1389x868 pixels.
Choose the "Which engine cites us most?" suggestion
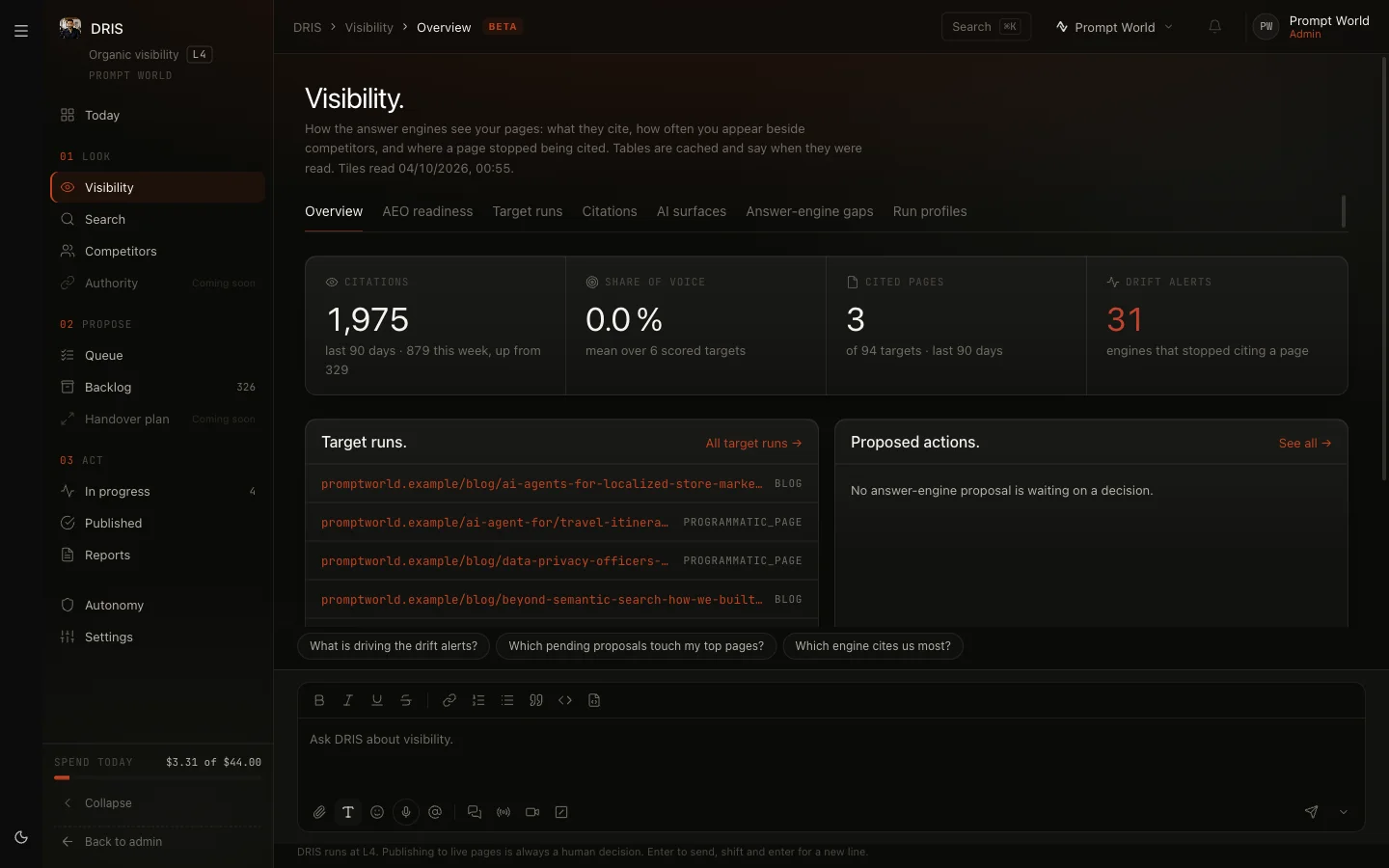[x=873, y=646]
